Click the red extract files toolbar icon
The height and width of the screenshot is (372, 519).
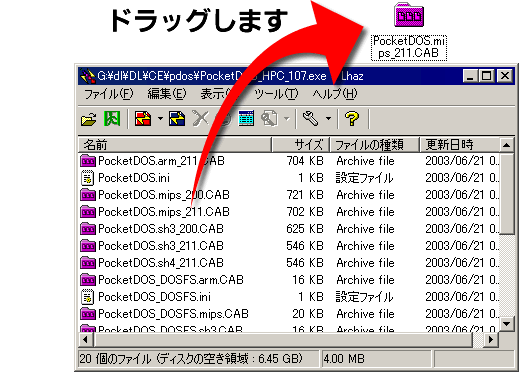coord(143,119)
